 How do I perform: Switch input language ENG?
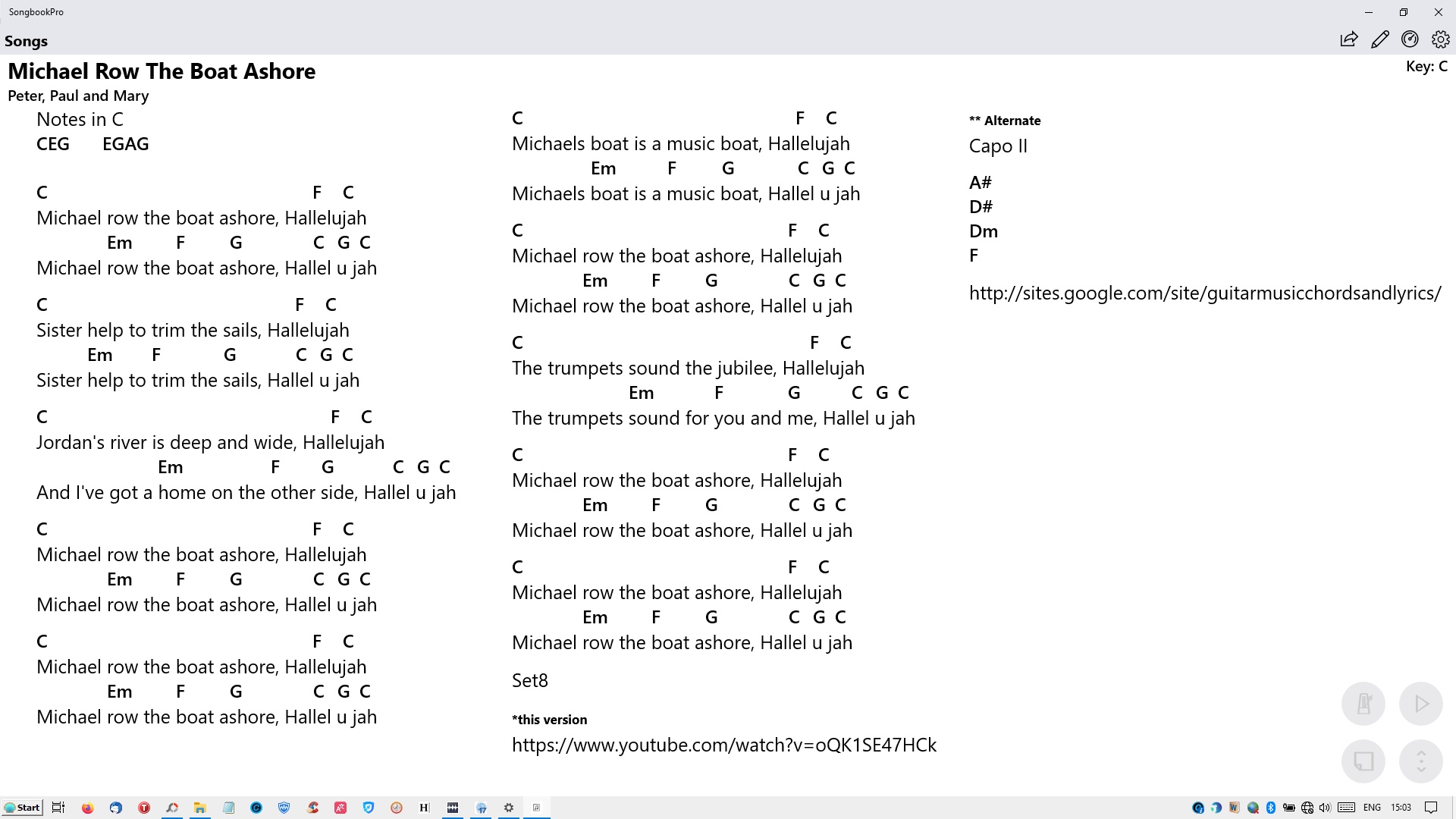coord(1372,808)
